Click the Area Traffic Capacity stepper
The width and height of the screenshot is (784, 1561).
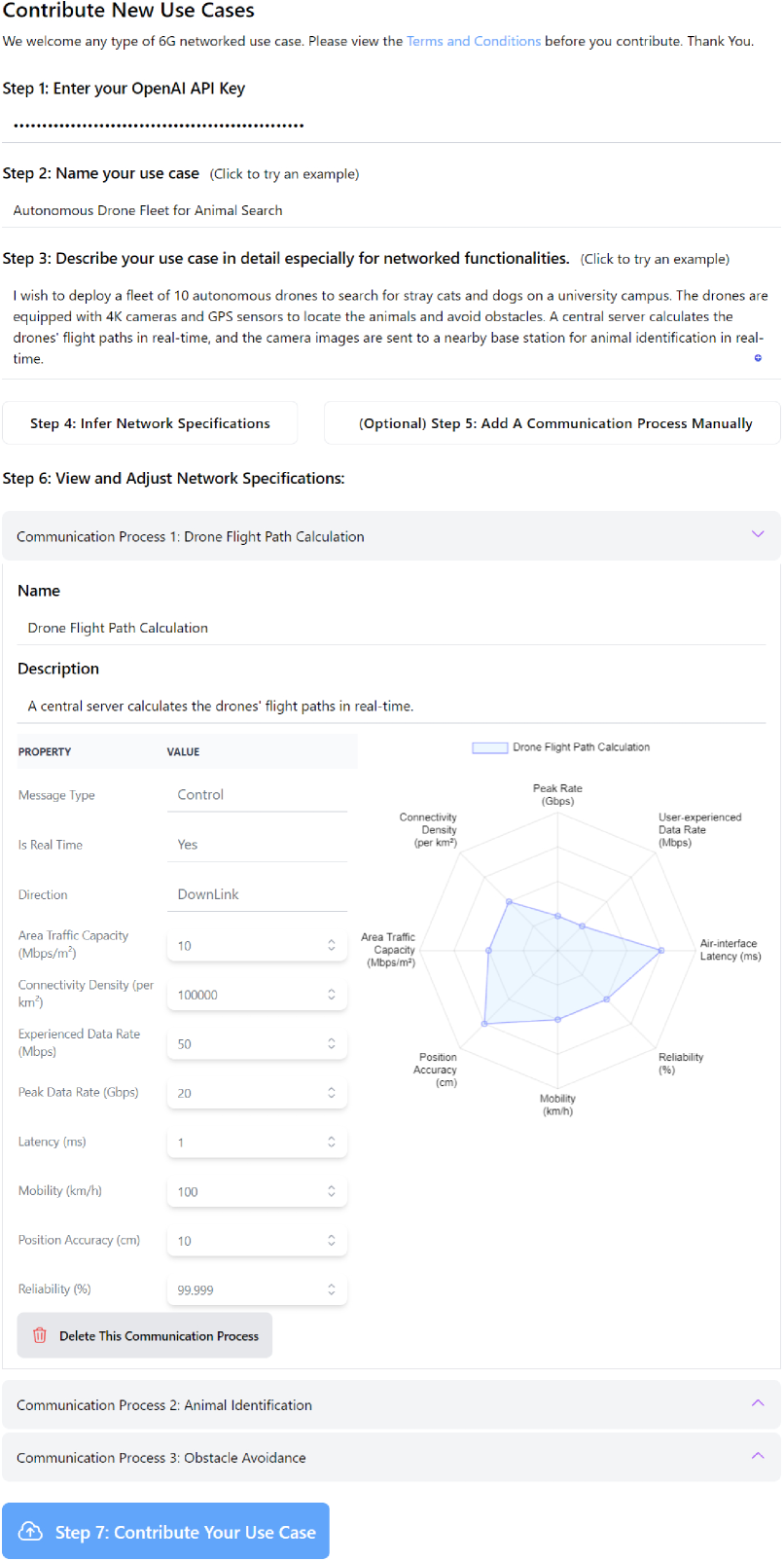tap(332, 945)
